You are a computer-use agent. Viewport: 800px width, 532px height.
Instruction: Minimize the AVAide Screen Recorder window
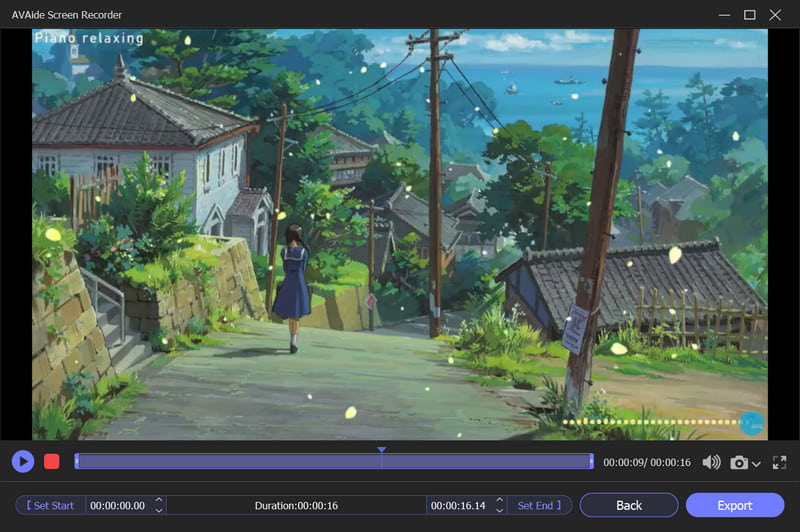click(x=724, y=15)
